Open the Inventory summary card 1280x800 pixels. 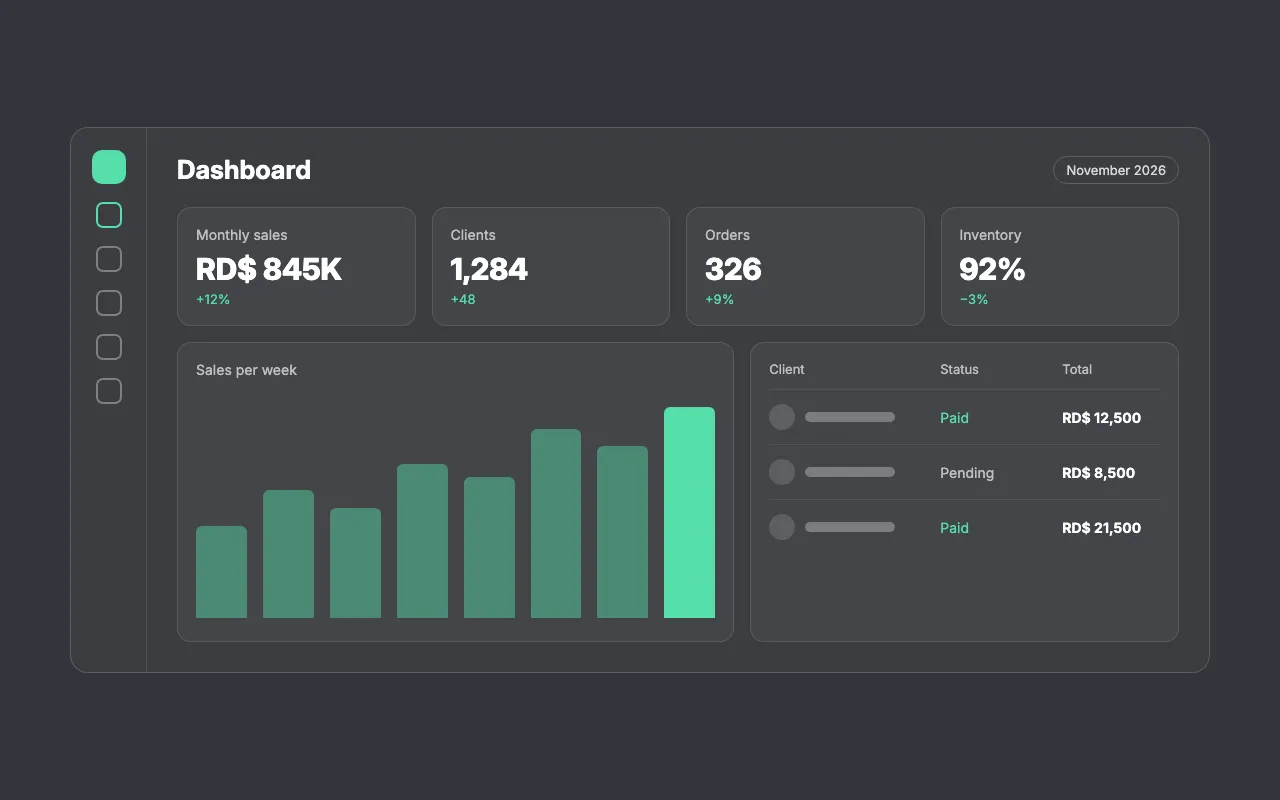1060,266
